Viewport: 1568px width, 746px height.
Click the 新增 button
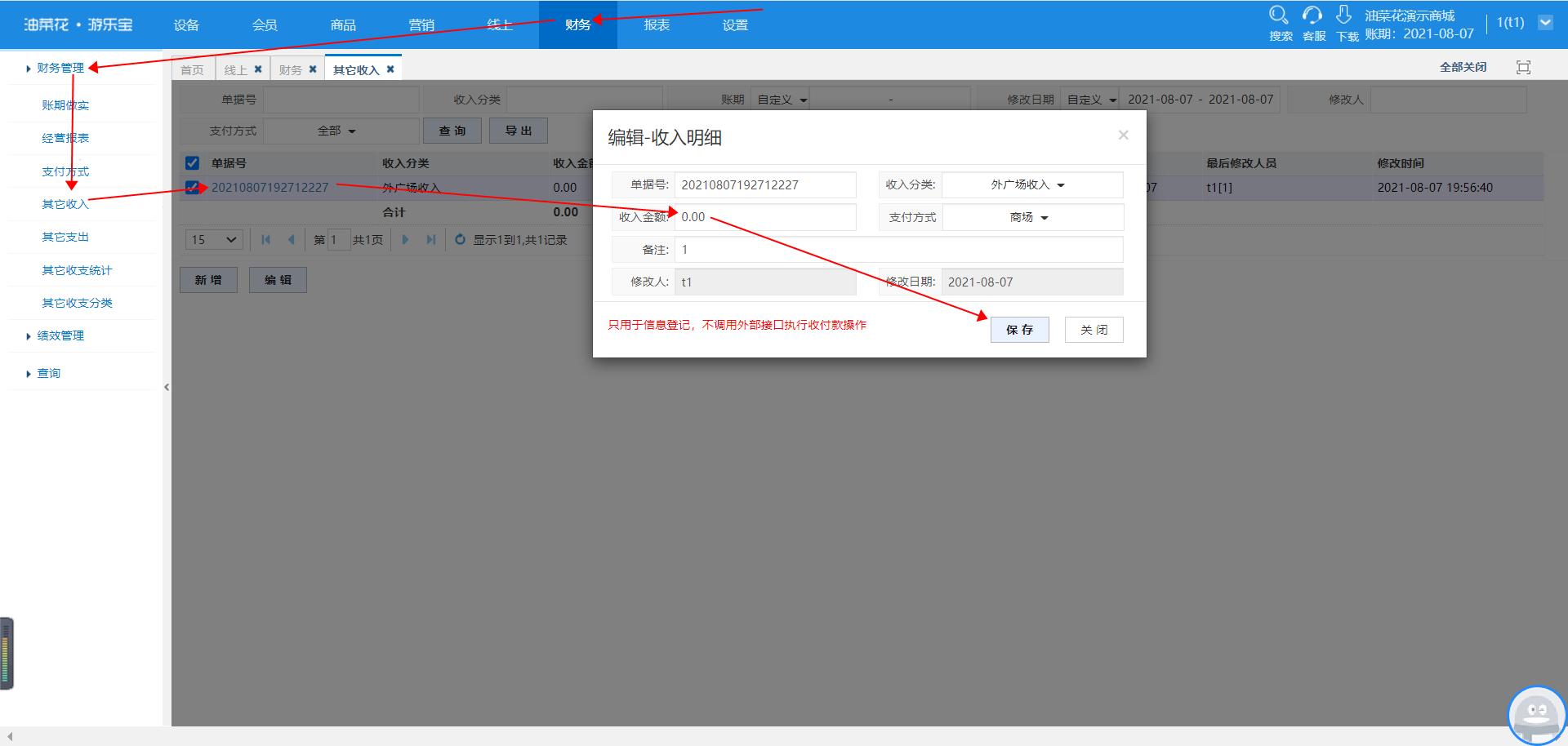click(x=208, y=280)
